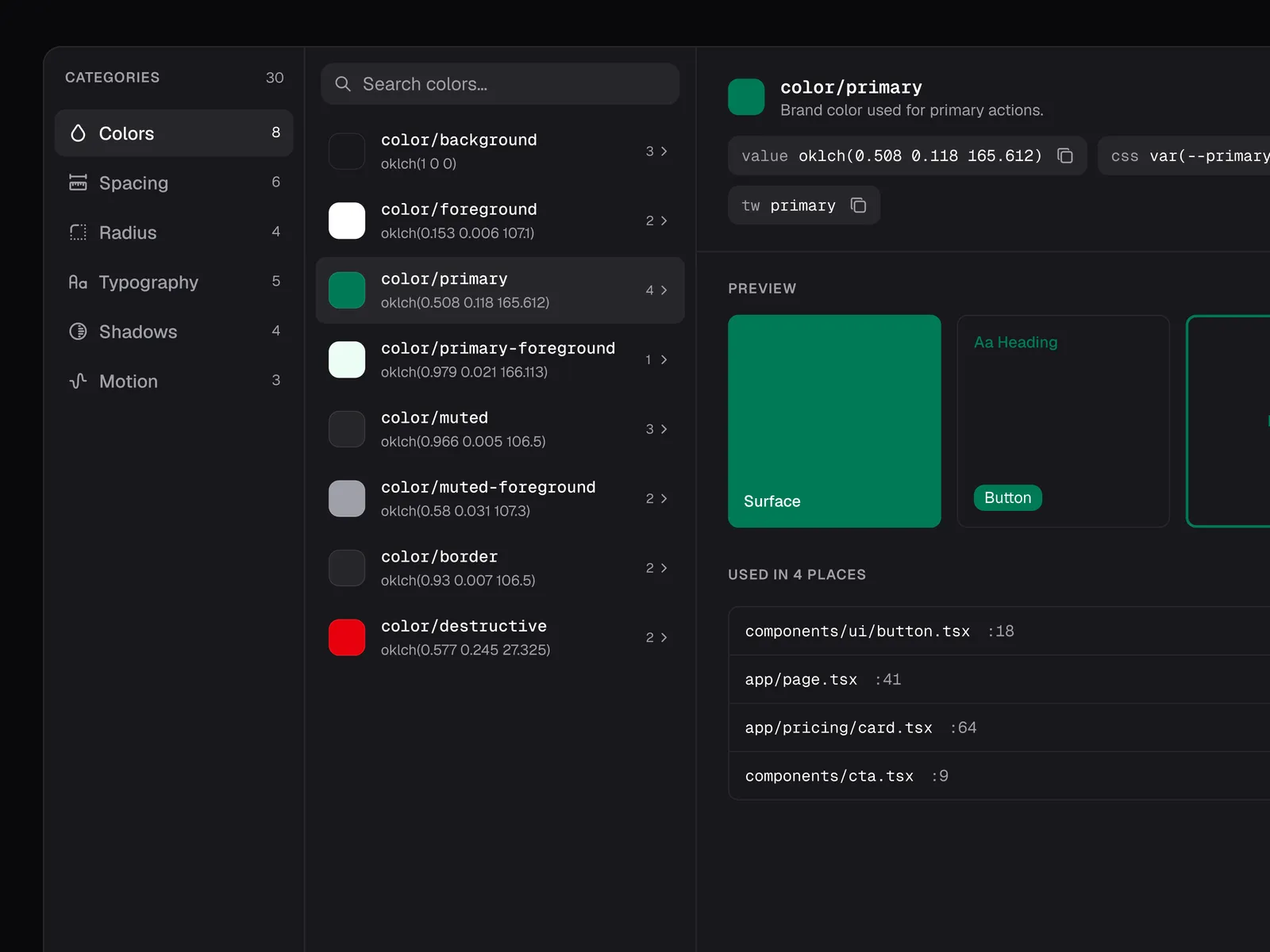Image resolution: width=1270 pixels, height=952 pixels.
Task: Expand color/muted chevron
Action: (x=664, y=429)
